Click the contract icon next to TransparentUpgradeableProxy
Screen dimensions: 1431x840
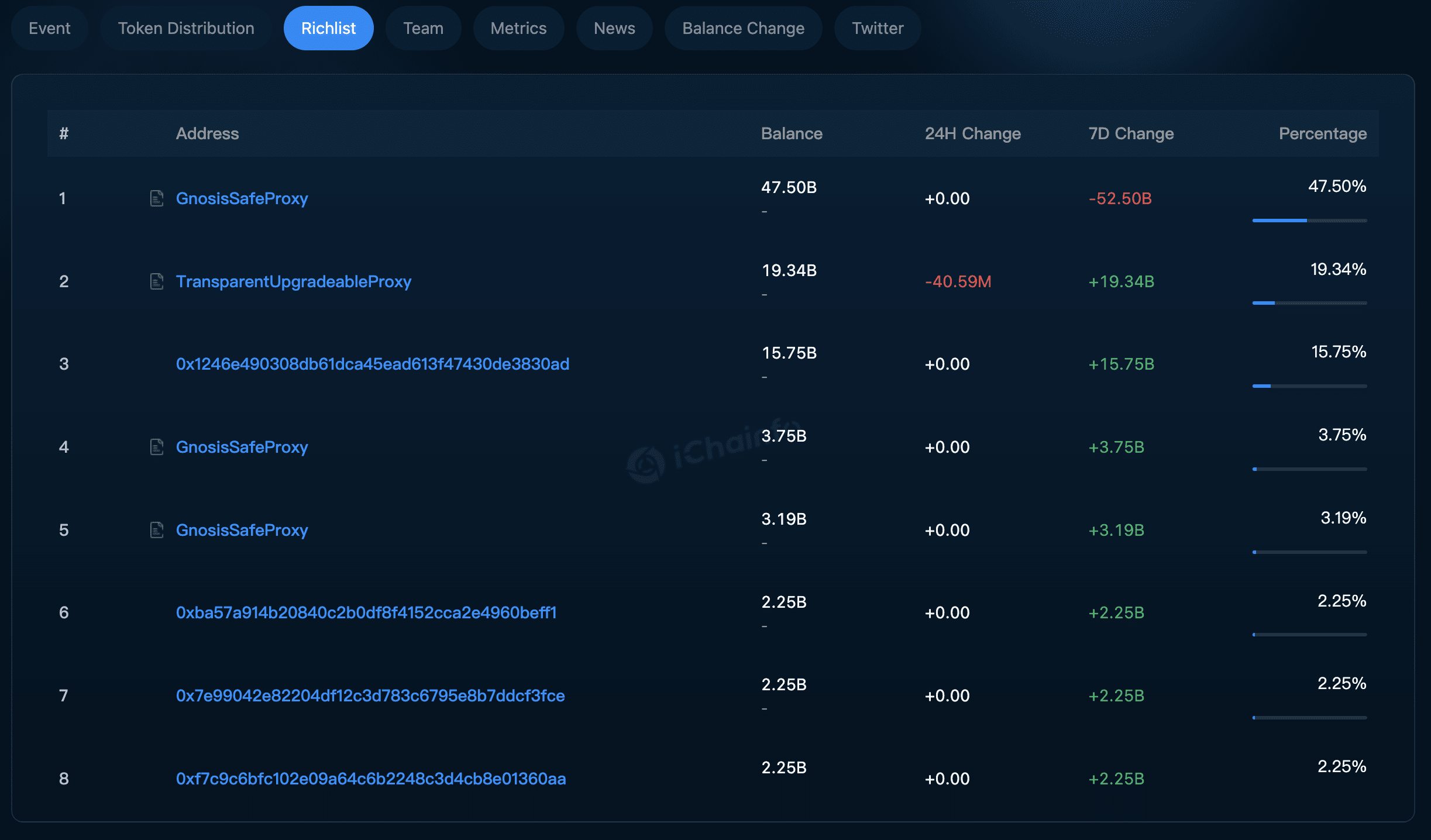click(x=156, y=281)
